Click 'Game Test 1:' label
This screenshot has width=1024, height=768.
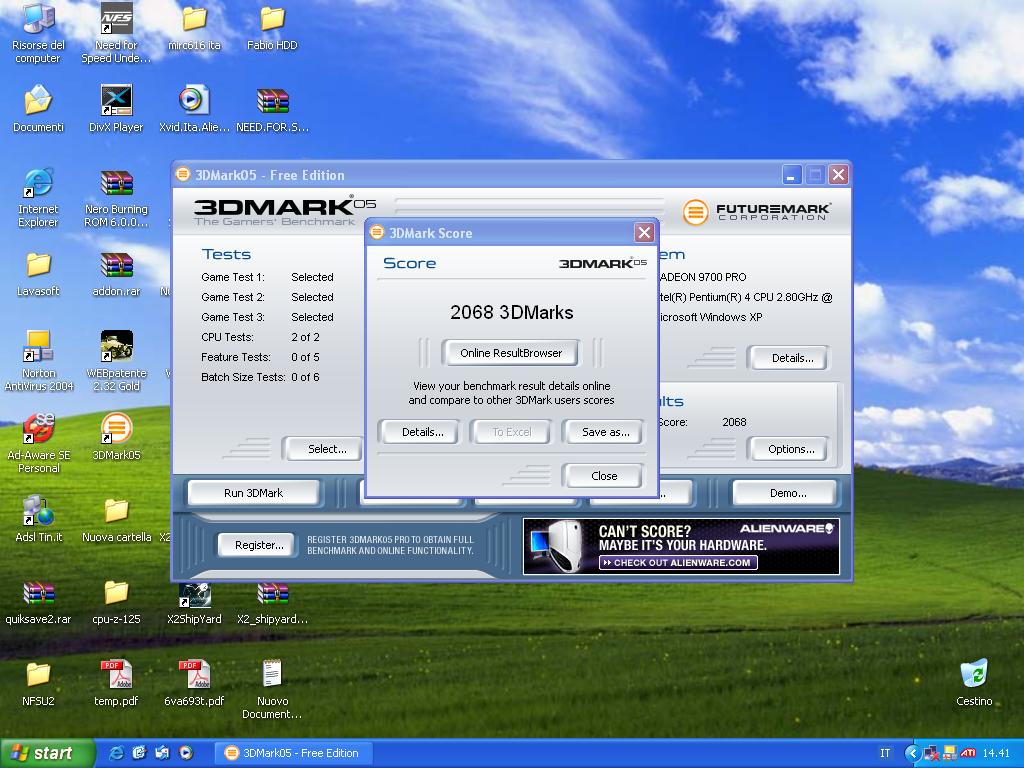pyautogui.click(x=232, y=277)
